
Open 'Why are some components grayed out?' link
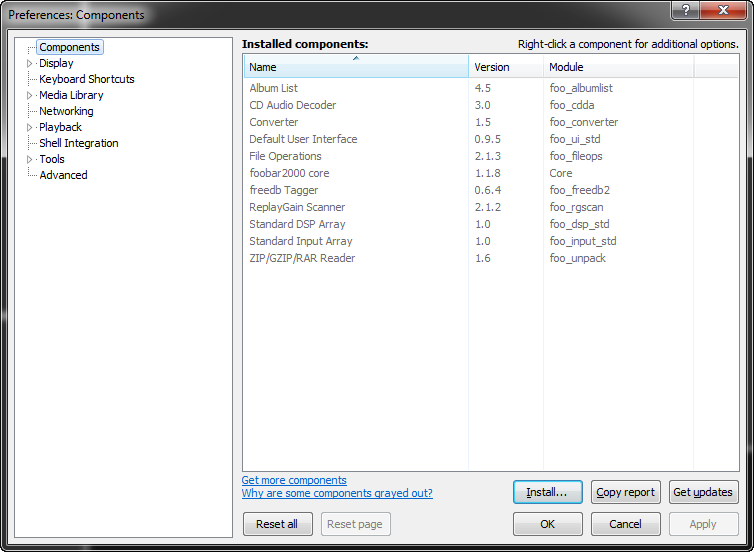coord(337,493)
